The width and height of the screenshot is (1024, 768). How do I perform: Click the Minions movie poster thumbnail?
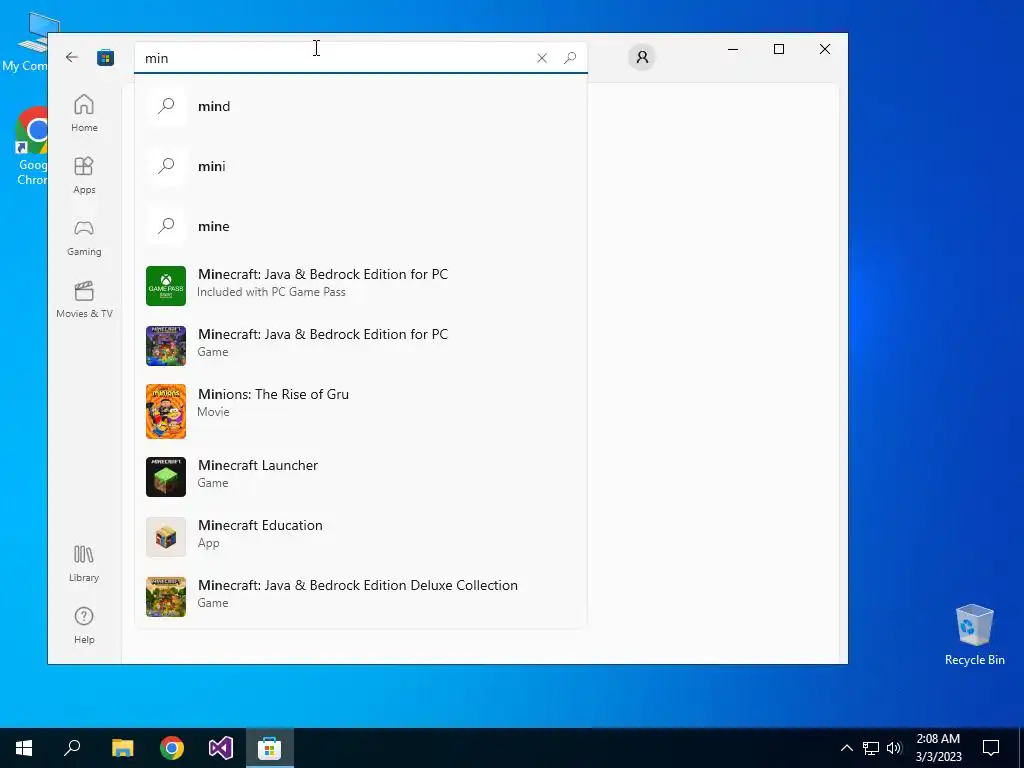[x=166, y=411]
